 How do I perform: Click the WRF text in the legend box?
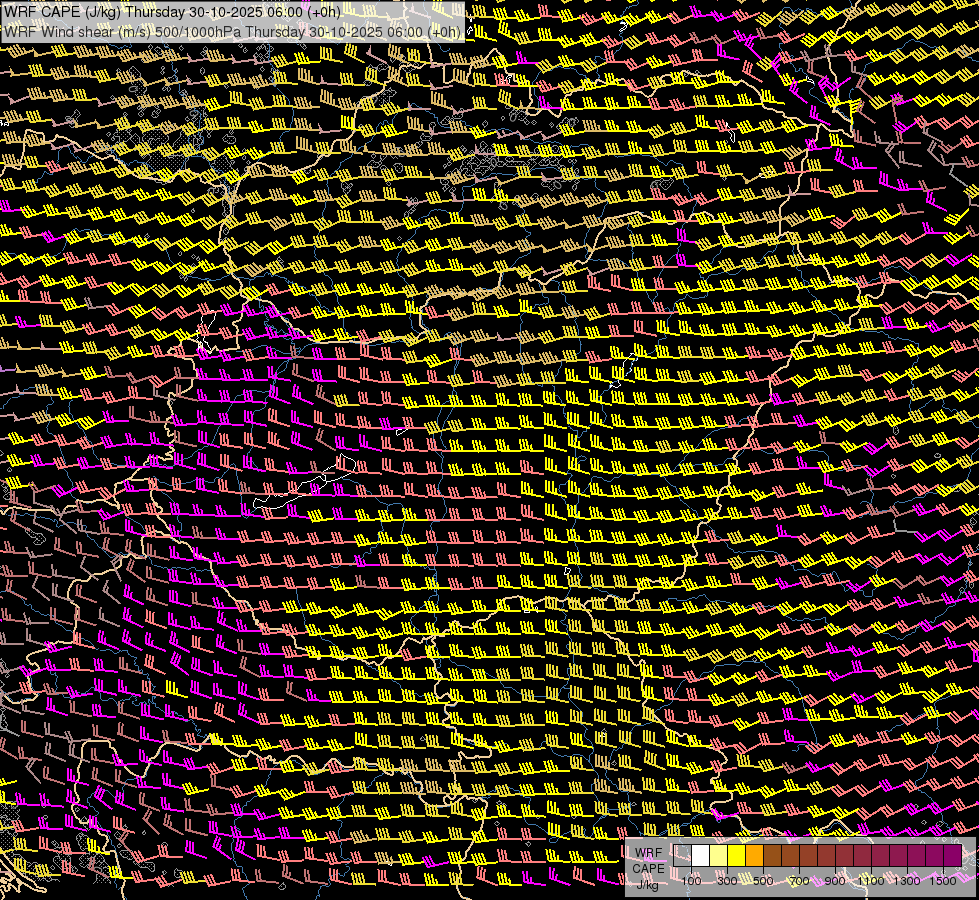click(648, 852)
